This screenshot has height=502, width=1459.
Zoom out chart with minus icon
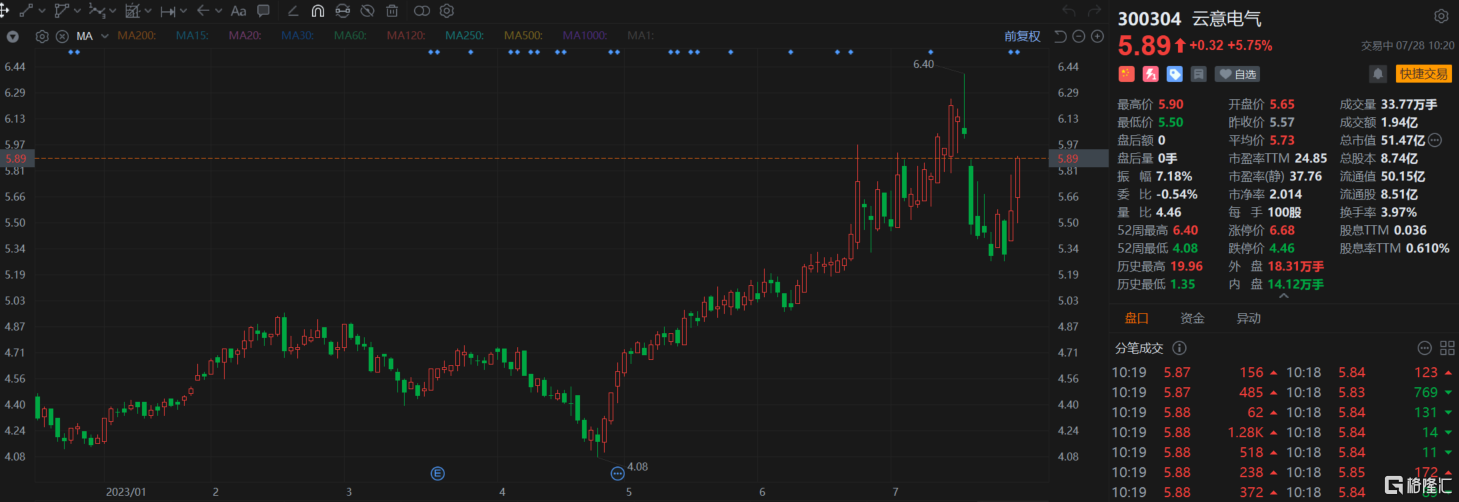1079,36
